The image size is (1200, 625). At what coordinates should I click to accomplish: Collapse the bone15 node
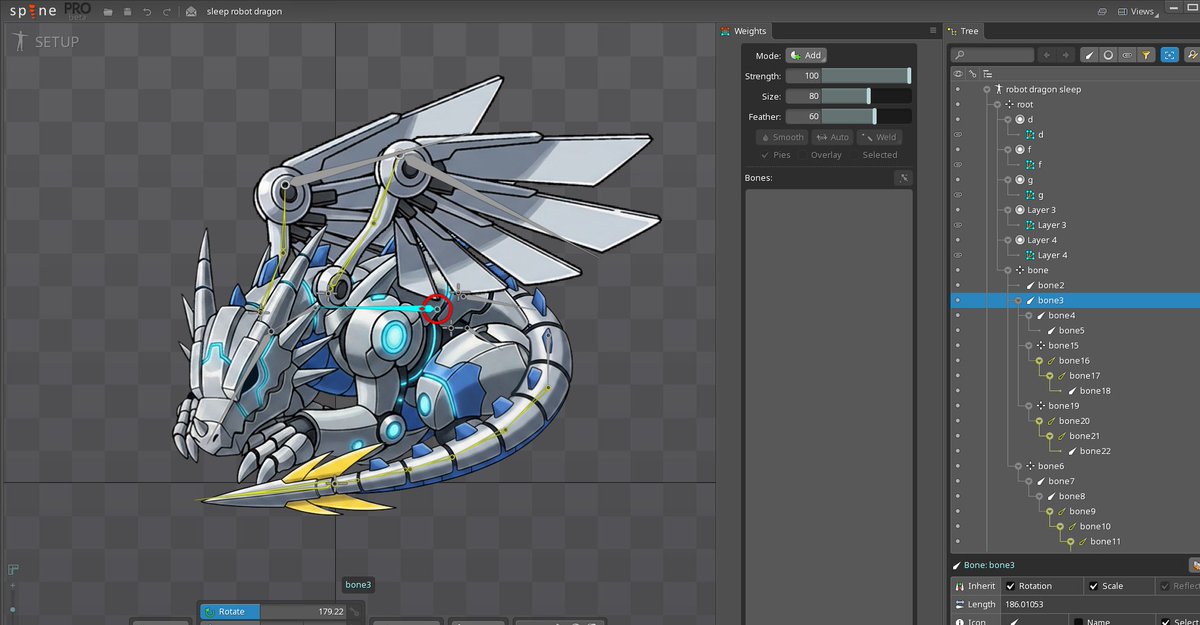1029,346
